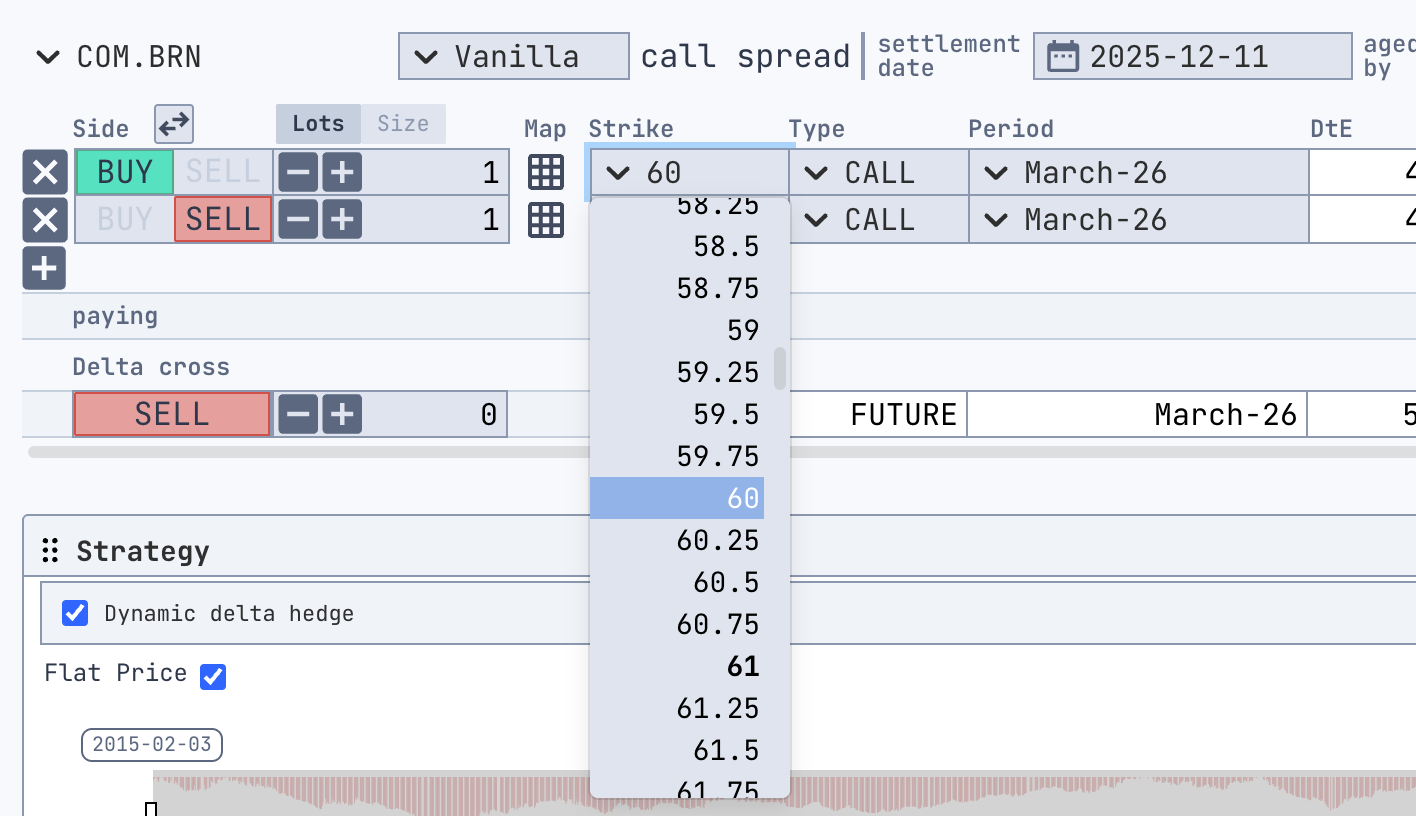
Task: Decrease lots on Delta cross row
Action: pyautogui.click(x=298, y=414)
